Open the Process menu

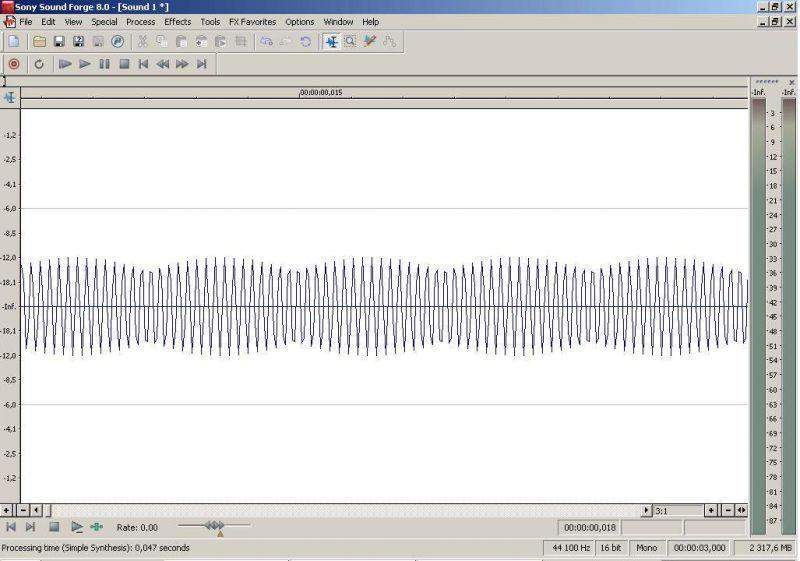(x=140, y=22)
